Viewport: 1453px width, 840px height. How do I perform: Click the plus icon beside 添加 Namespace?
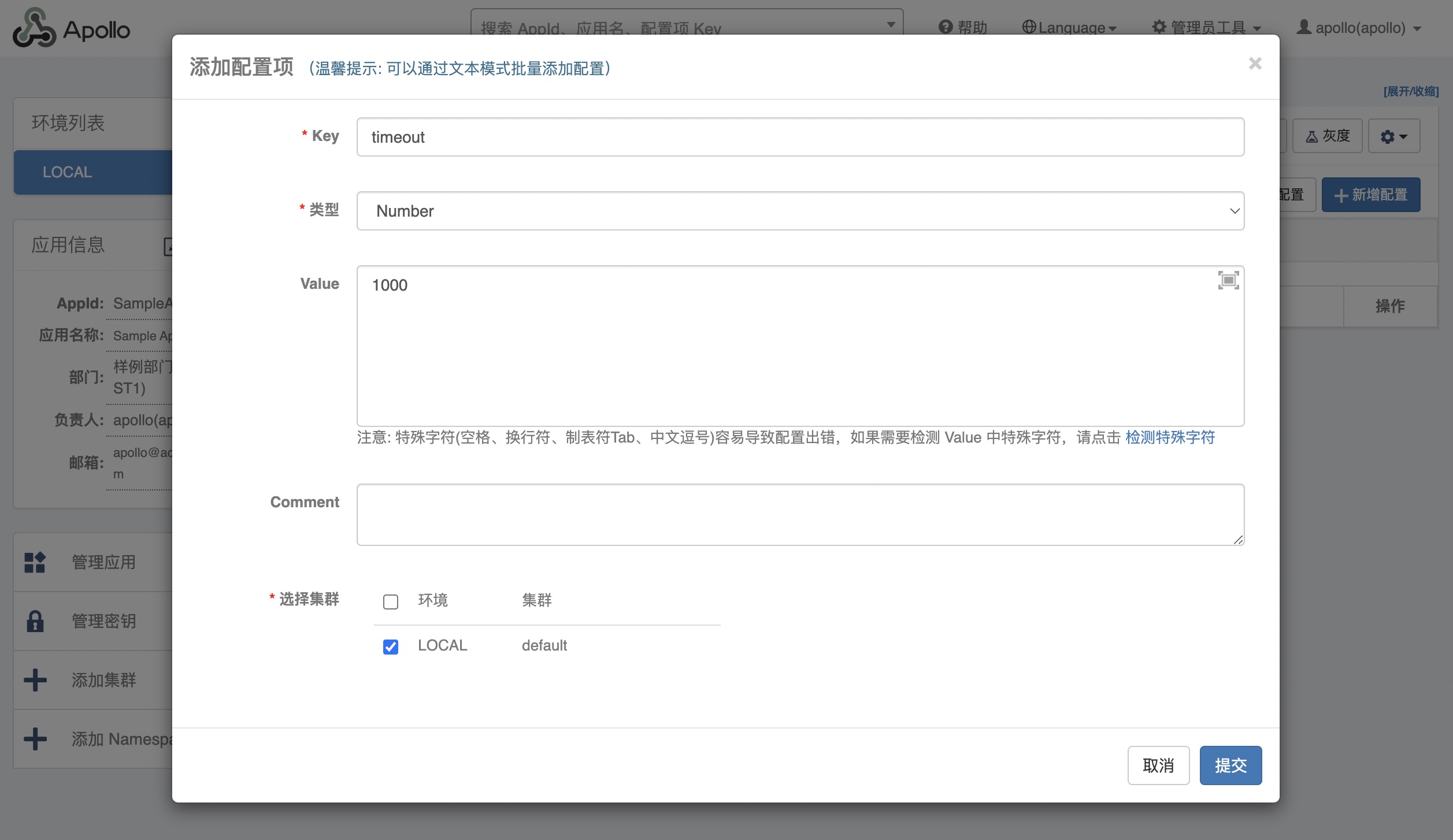pyautogui.click(x=35, y=739)
